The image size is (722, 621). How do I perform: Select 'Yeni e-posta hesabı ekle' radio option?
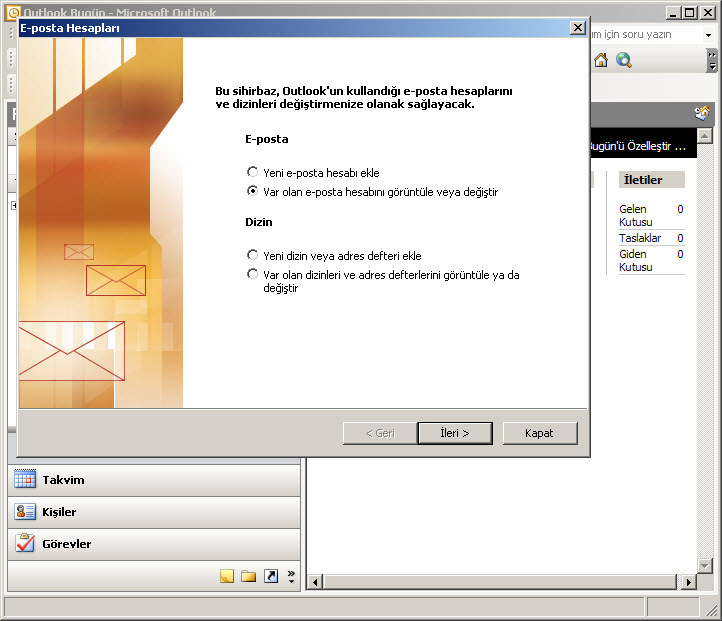252,172
